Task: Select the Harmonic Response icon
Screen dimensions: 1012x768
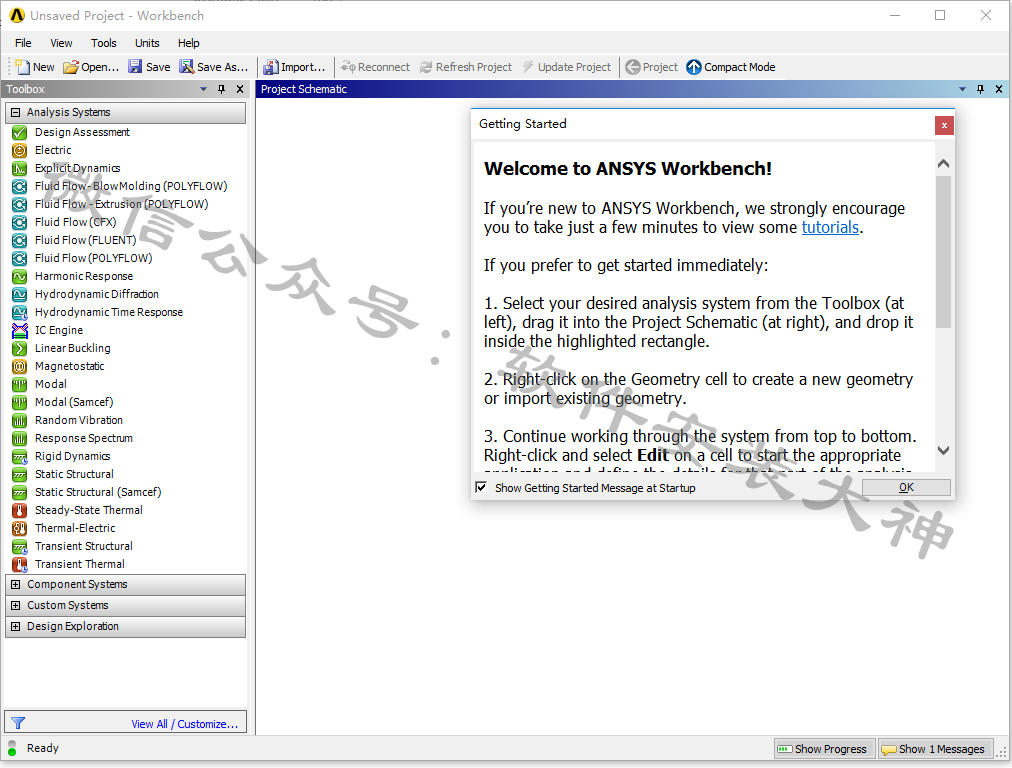Action: point(19,276)
